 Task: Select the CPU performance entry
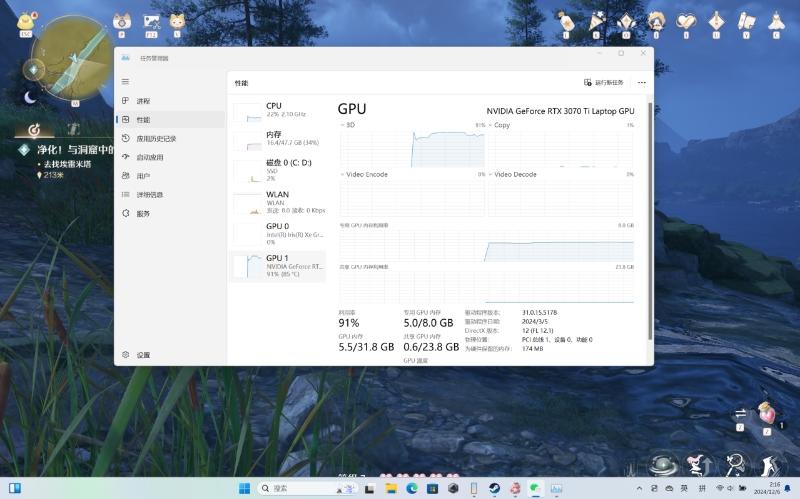[278, 111]
